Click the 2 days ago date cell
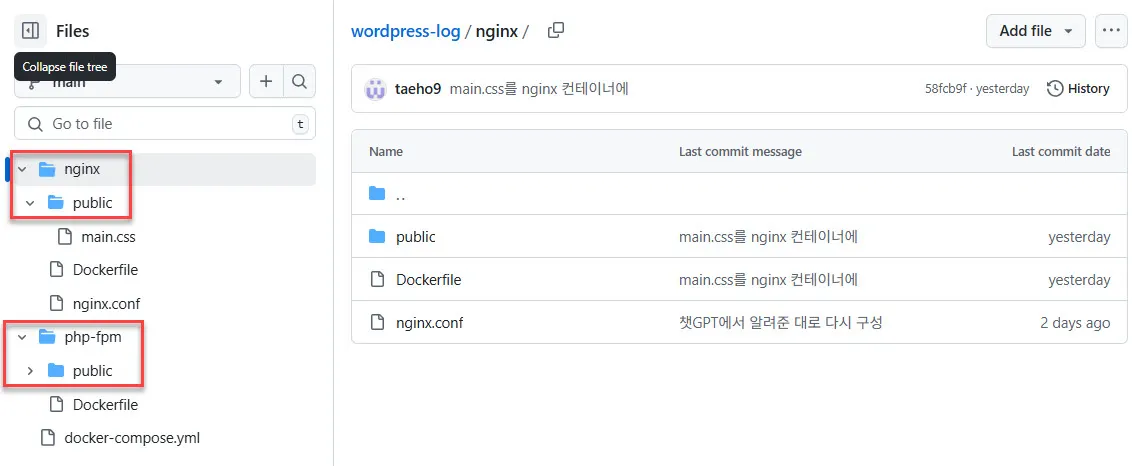 1075,323
